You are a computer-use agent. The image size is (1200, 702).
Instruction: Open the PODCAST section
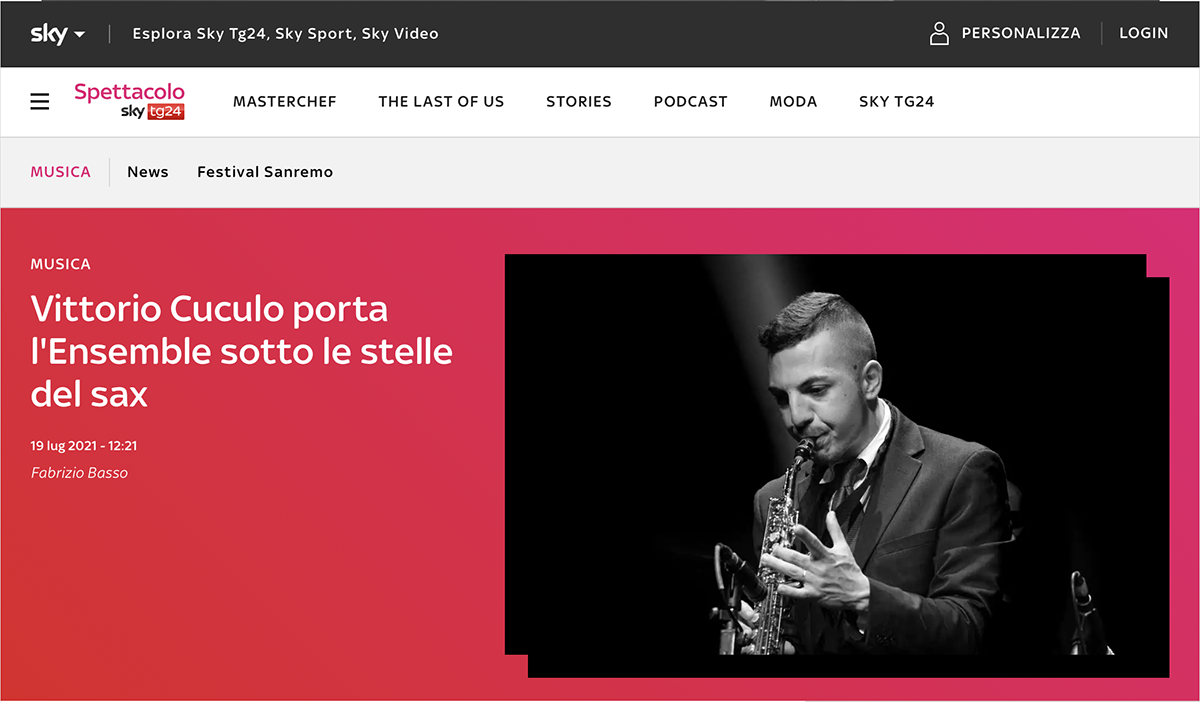pyautogui.click(x=691, y=102)
